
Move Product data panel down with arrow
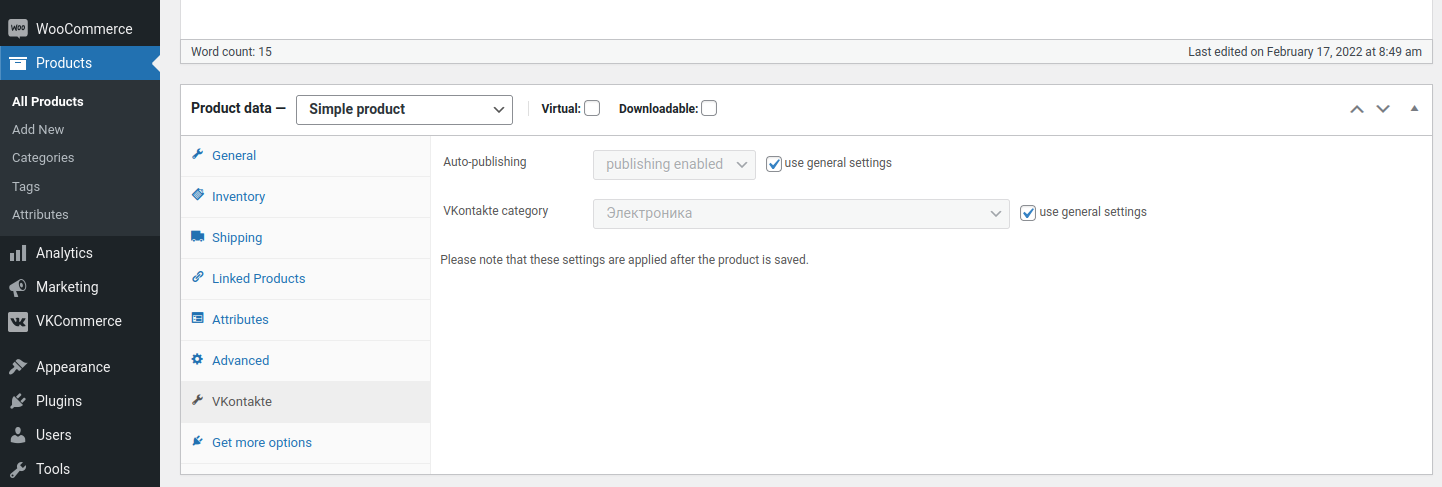pyautogui.click(x=1383, y=109)
